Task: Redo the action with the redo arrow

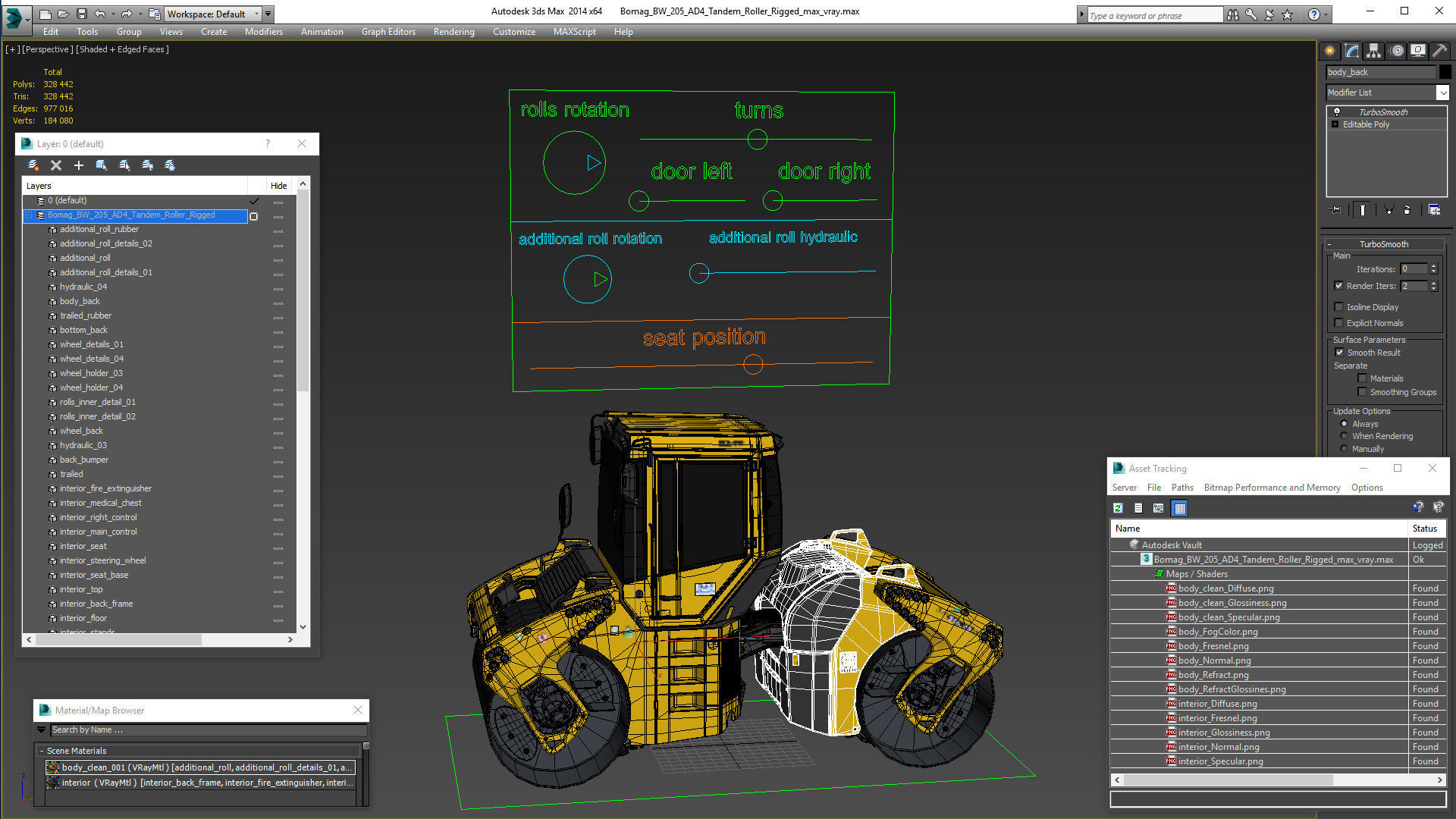Action: pyautogui.click(x=127, y=14)
